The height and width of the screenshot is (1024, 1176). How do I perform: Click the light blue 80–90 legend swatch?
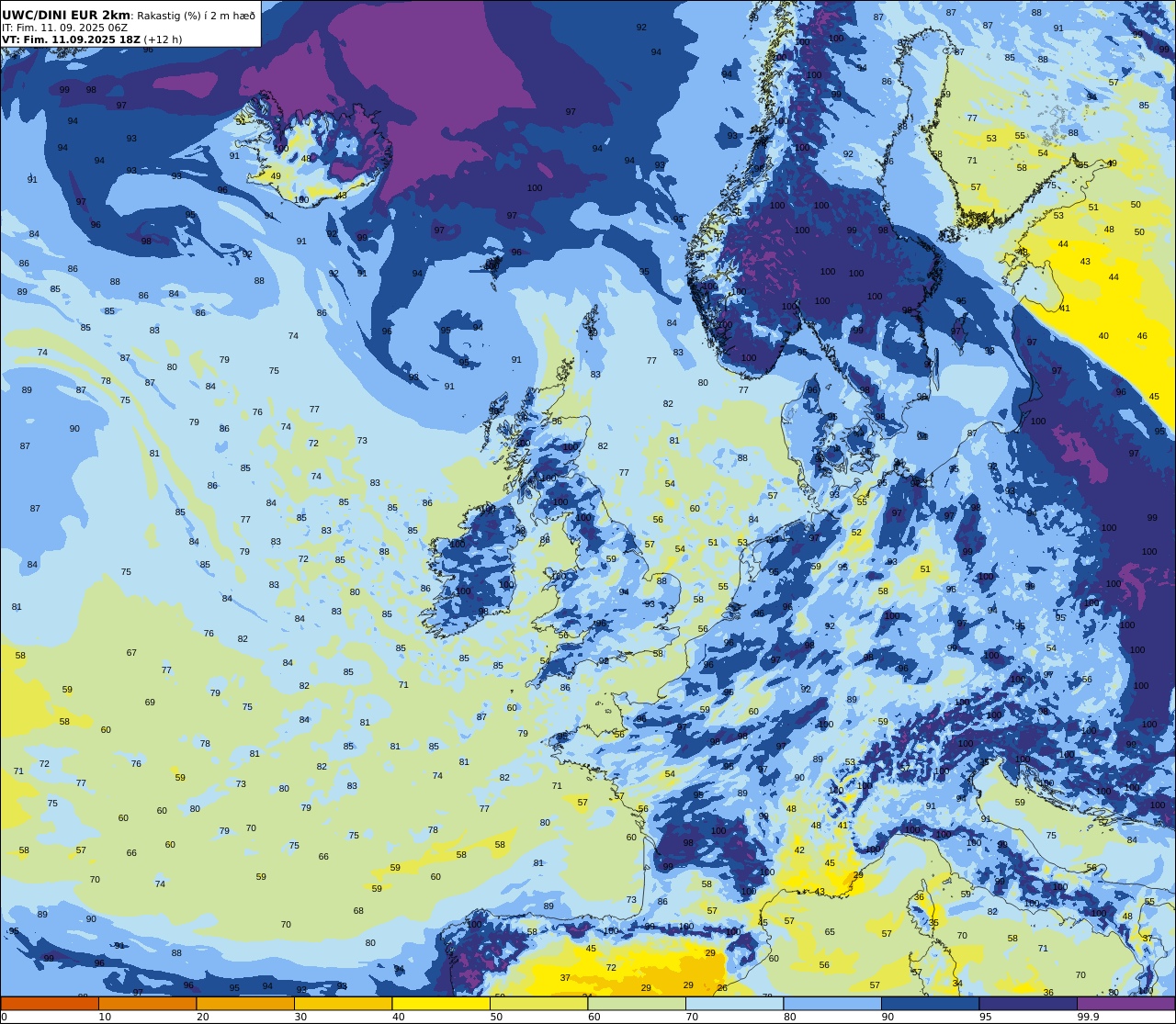tap(832, 1003)
